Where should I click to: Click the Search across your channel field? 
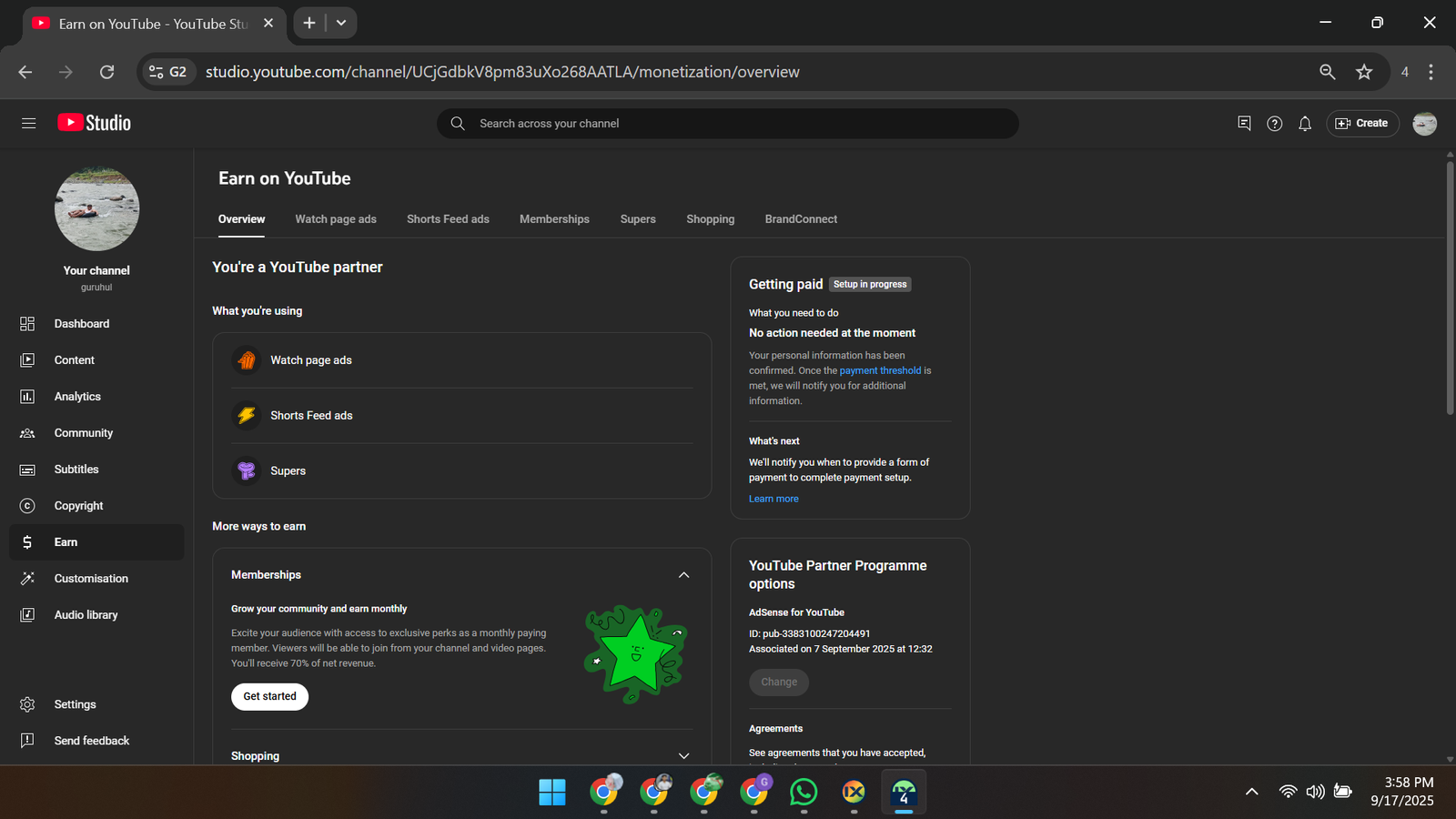[728, 124]
